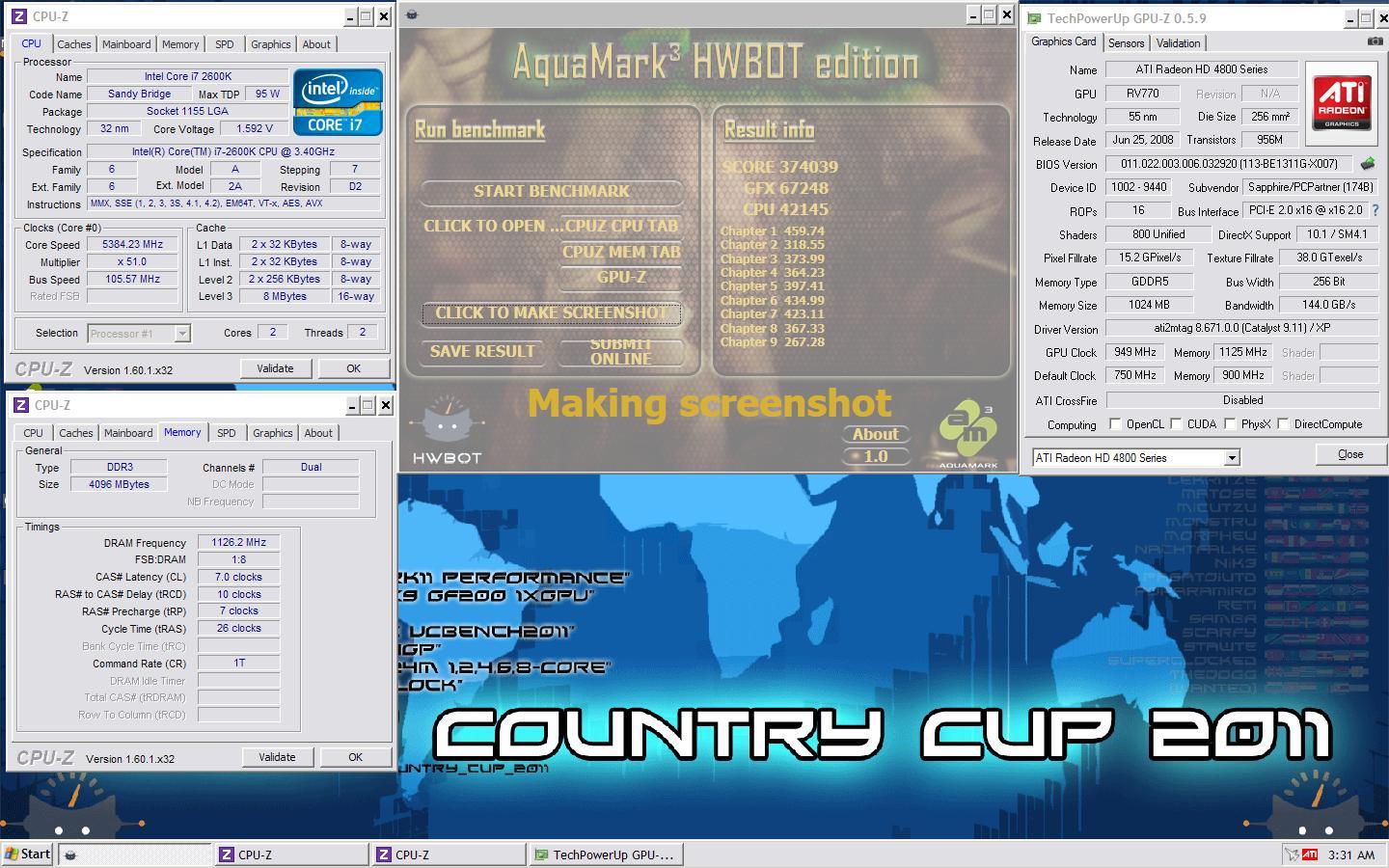Click the Multiplier x 51.0 field
Screen dimensions: 1389x868
133,262
